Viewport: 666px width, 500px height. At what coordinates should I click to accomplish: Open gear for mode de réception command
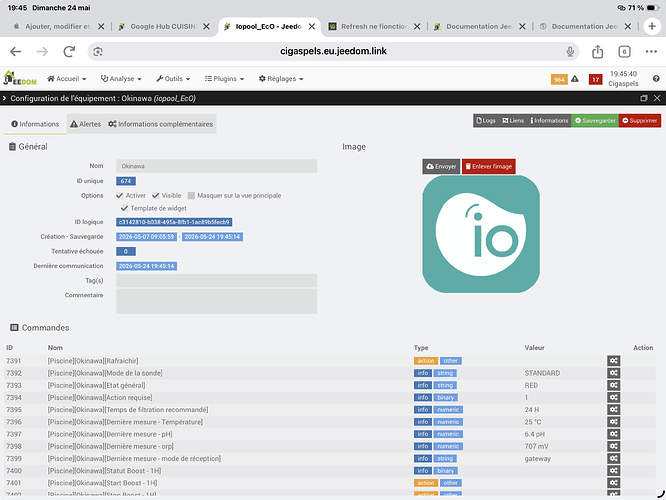[613, 458]
